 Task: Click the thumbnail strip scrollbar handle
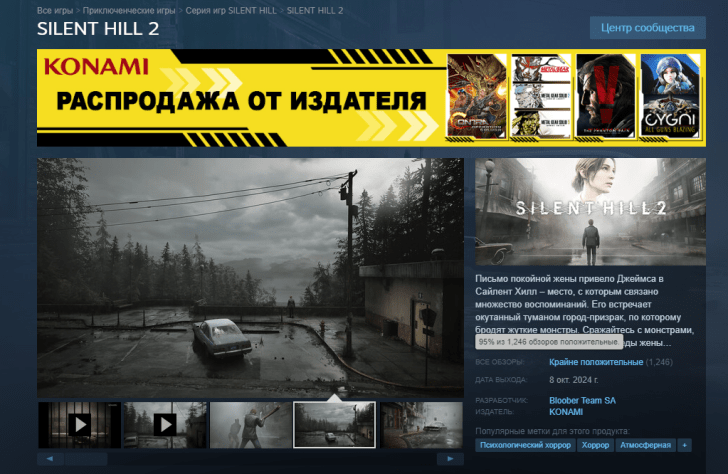coord(86,459)
